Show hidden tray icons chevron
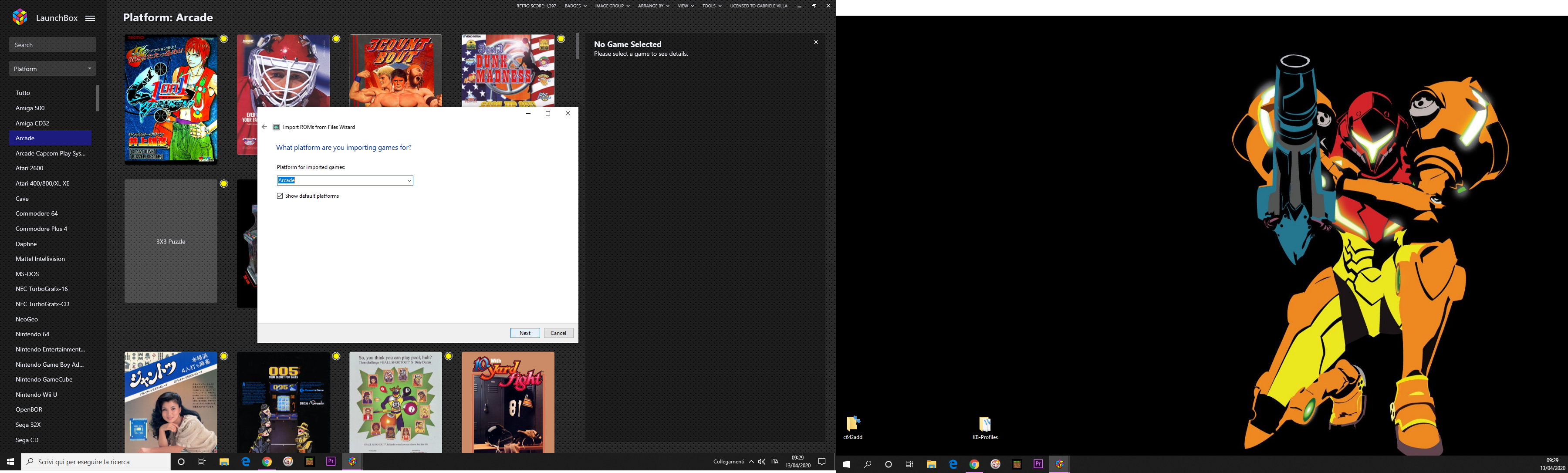 click(x=751, y=462)
